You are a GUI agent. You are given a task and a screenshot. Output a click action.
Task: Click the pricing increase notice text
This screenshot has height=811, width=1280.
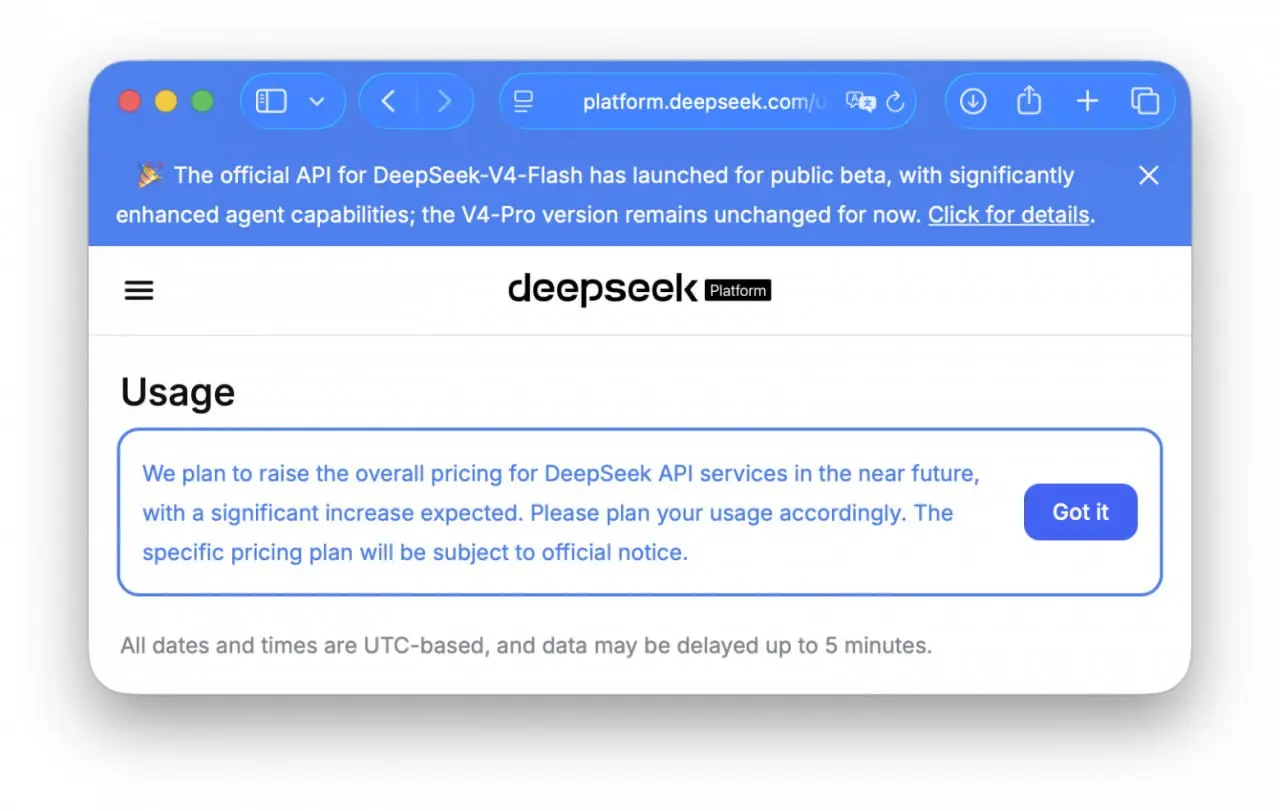point(561,512)
